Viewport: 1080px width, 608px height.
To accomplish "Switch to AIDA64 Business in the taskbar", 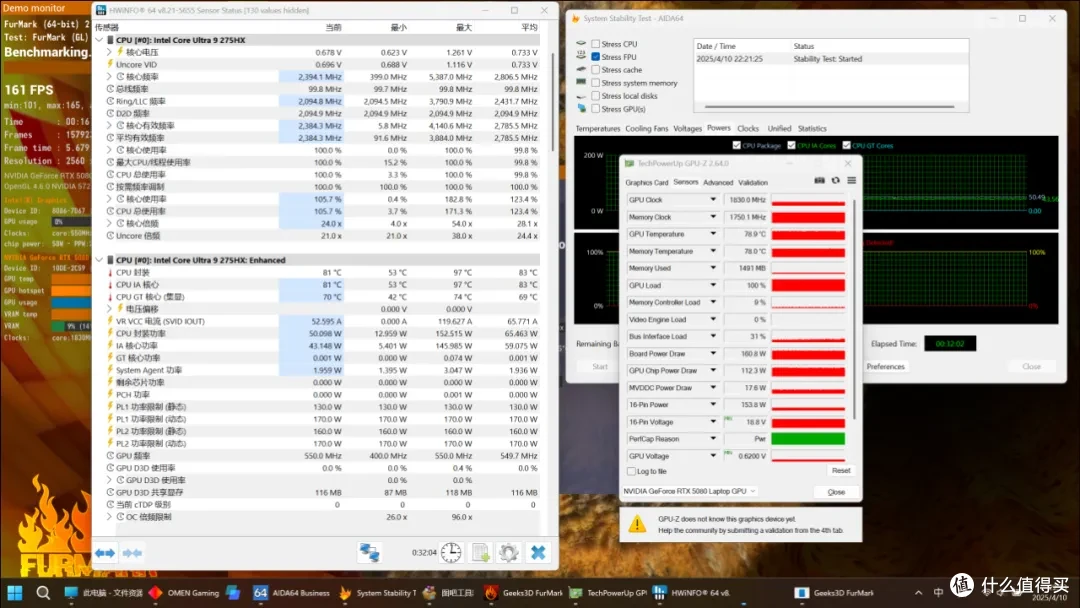I will click(x=291, y=593).
